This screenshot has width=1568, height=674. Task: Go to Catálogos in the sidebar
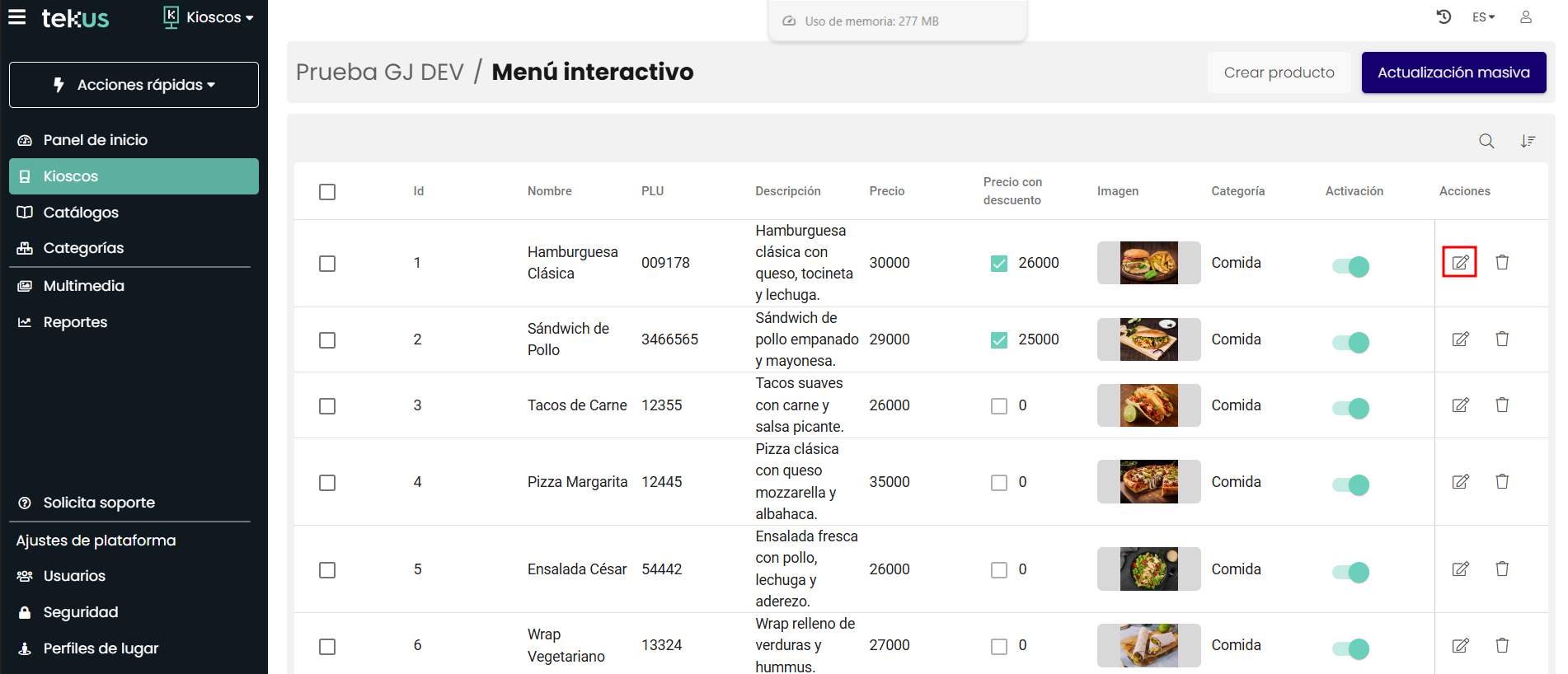coord(81,213)
